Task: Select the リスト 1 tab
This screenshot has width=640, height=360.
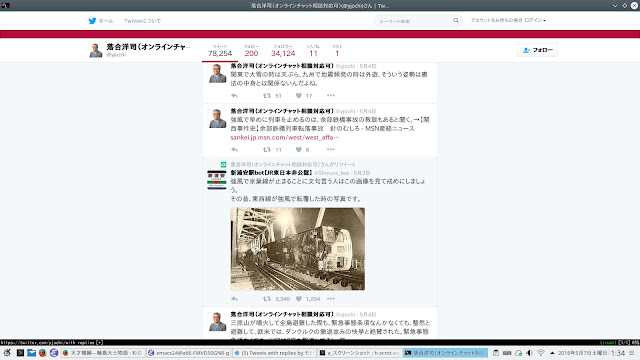Action: click(337, 51)
